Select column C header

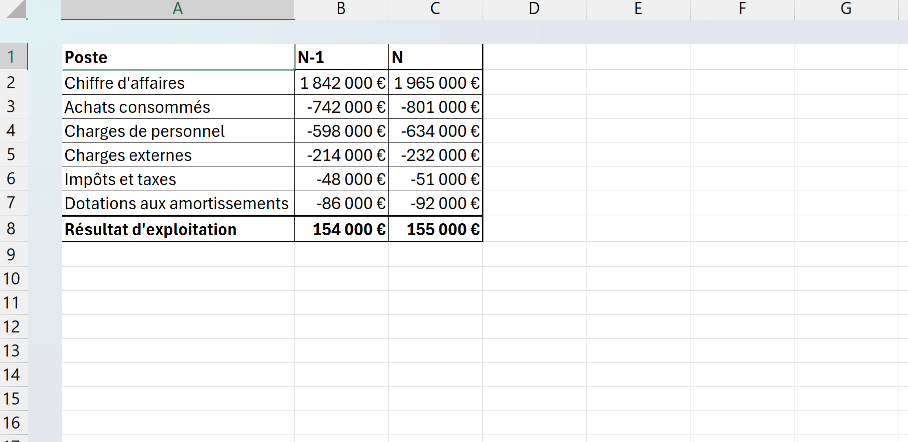point(435,9)
